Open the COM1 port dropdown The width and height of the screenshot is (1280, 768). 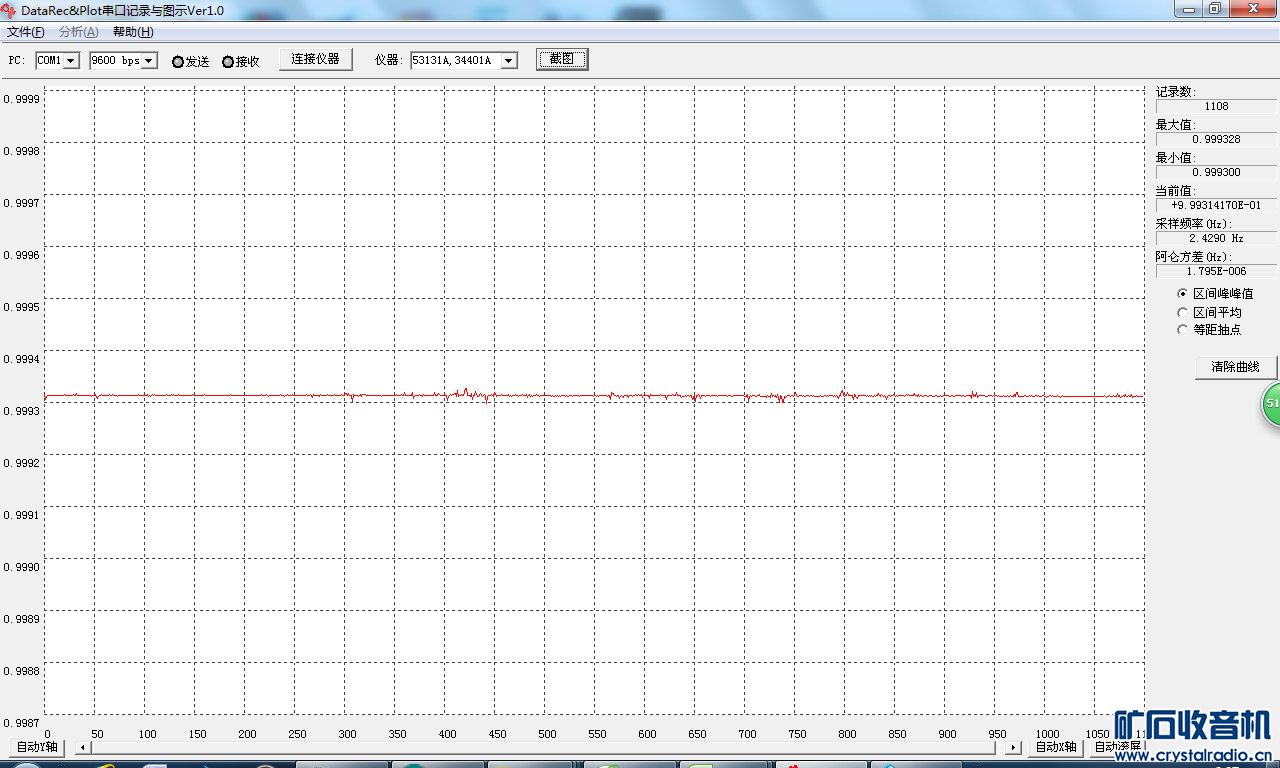coord(71,61)
